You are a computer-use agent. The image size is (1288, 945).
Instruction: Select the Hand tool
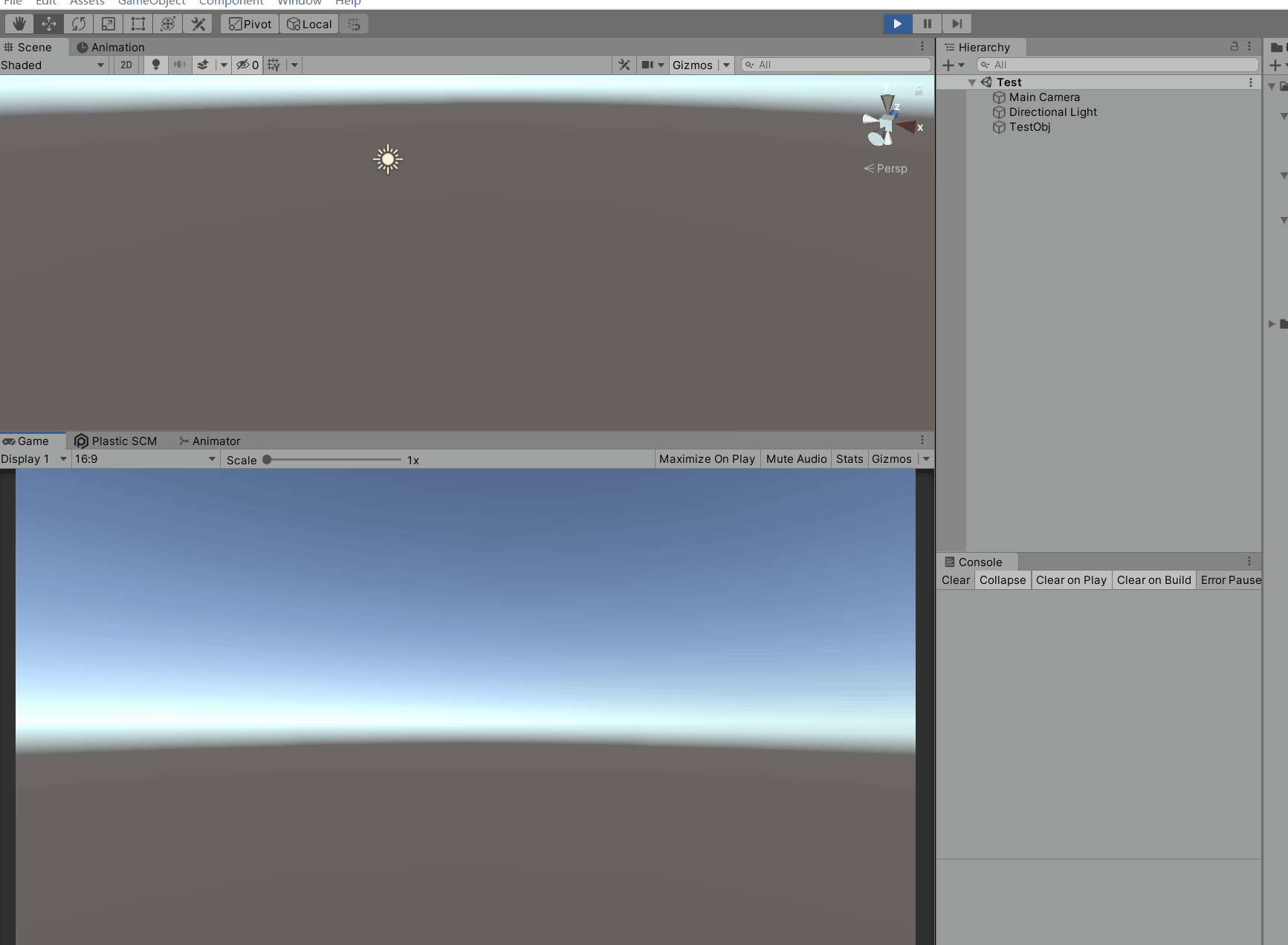pyautogui.click(x=19, y=24)
